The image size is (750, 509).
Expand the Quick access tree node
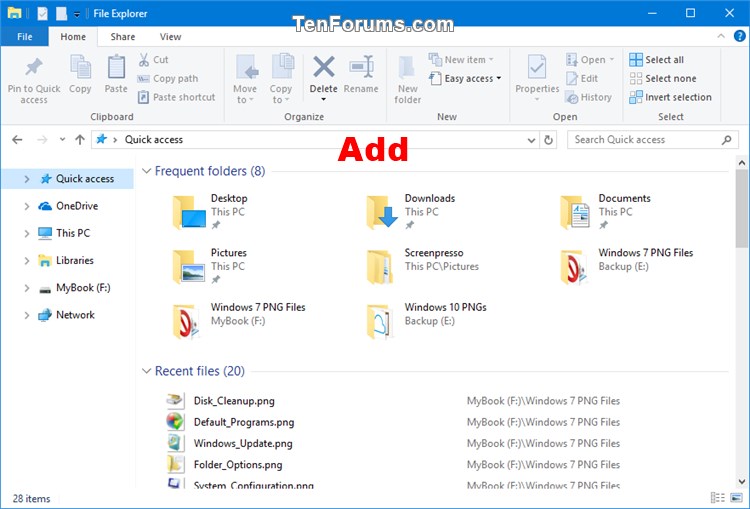point(27,179)
